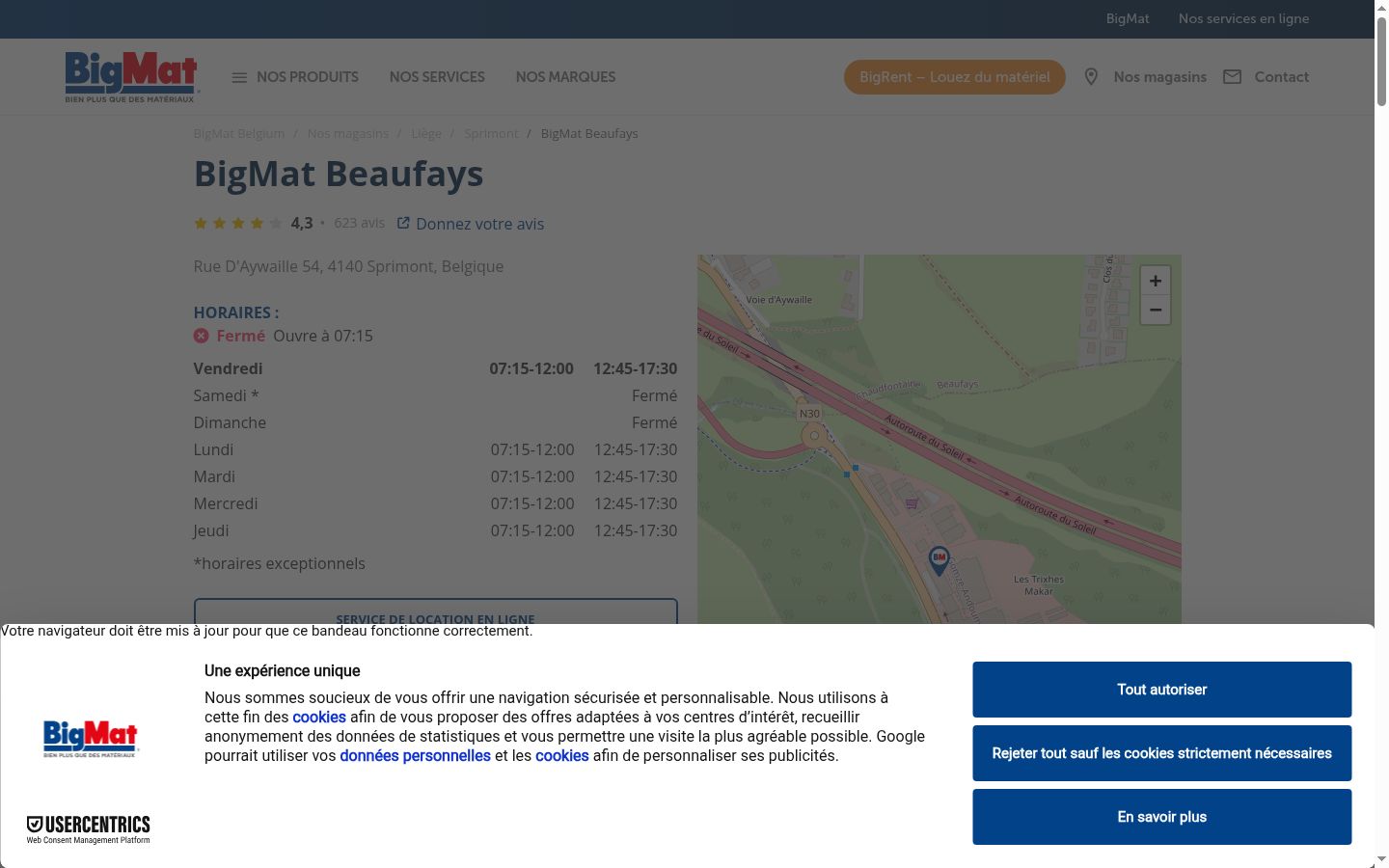Open the hamburger menu icon beside Nos Produits
Image resolution: width=1389 pixels, height=868 pixels.
tap(239, 77)
